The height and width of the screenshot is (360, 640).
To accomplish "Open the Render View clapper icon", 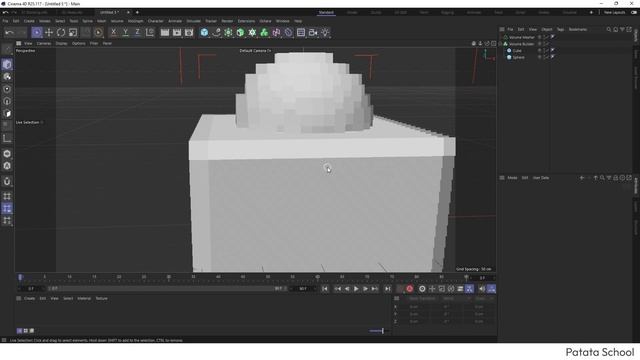I will (x=165, y=32).
